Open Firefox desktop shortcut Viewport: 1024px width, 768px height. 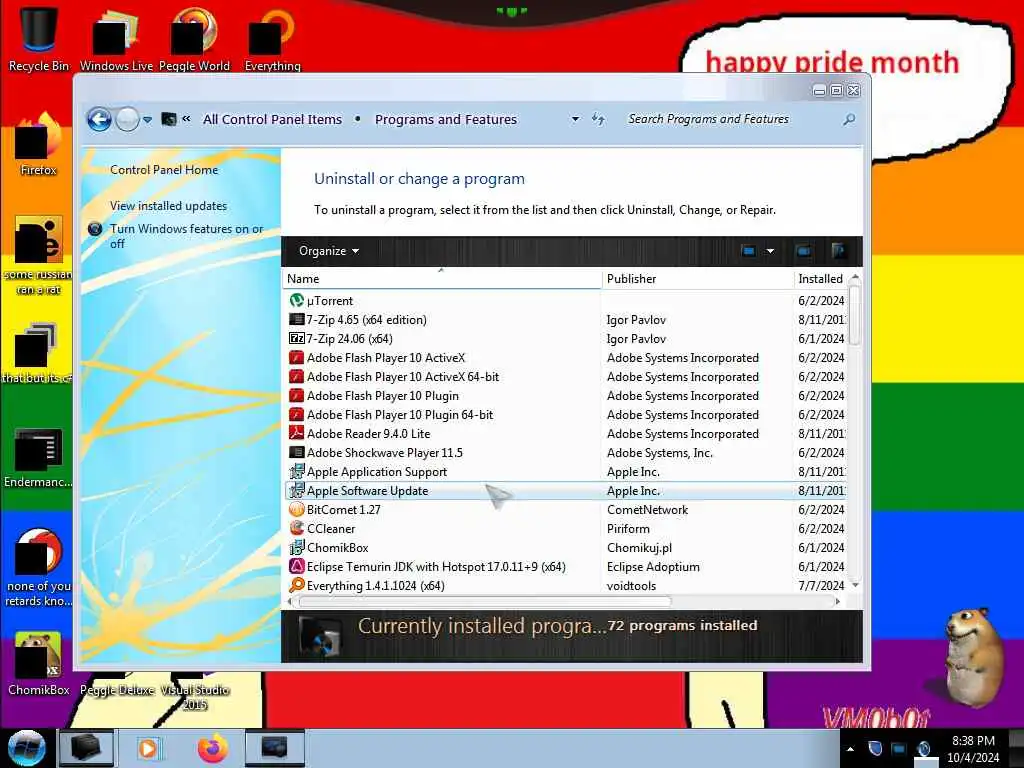coord(39,145)
